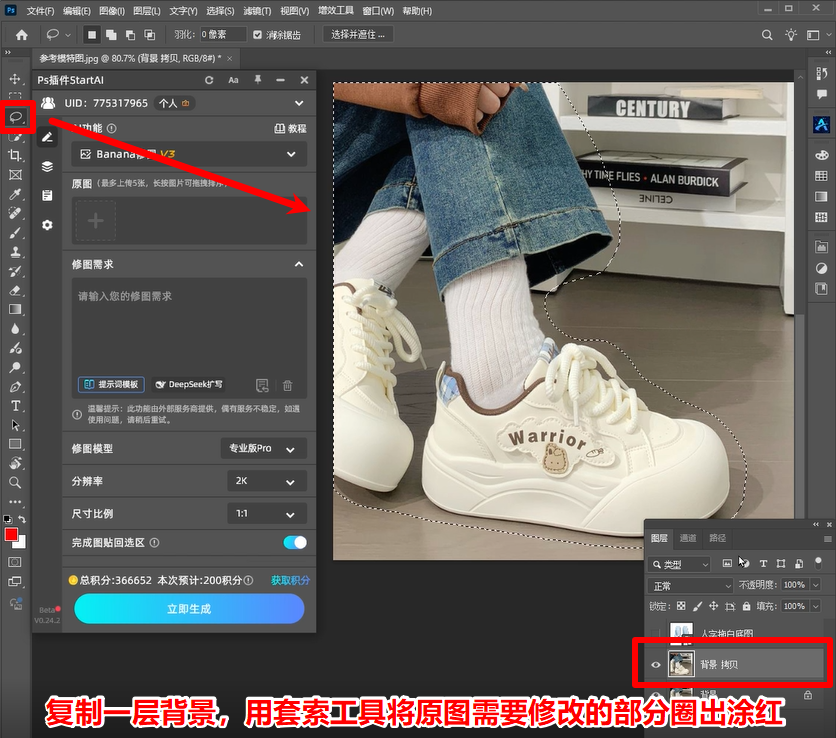Select the Eyedropper tool
836x738 pixels.
tap(15, 194)
